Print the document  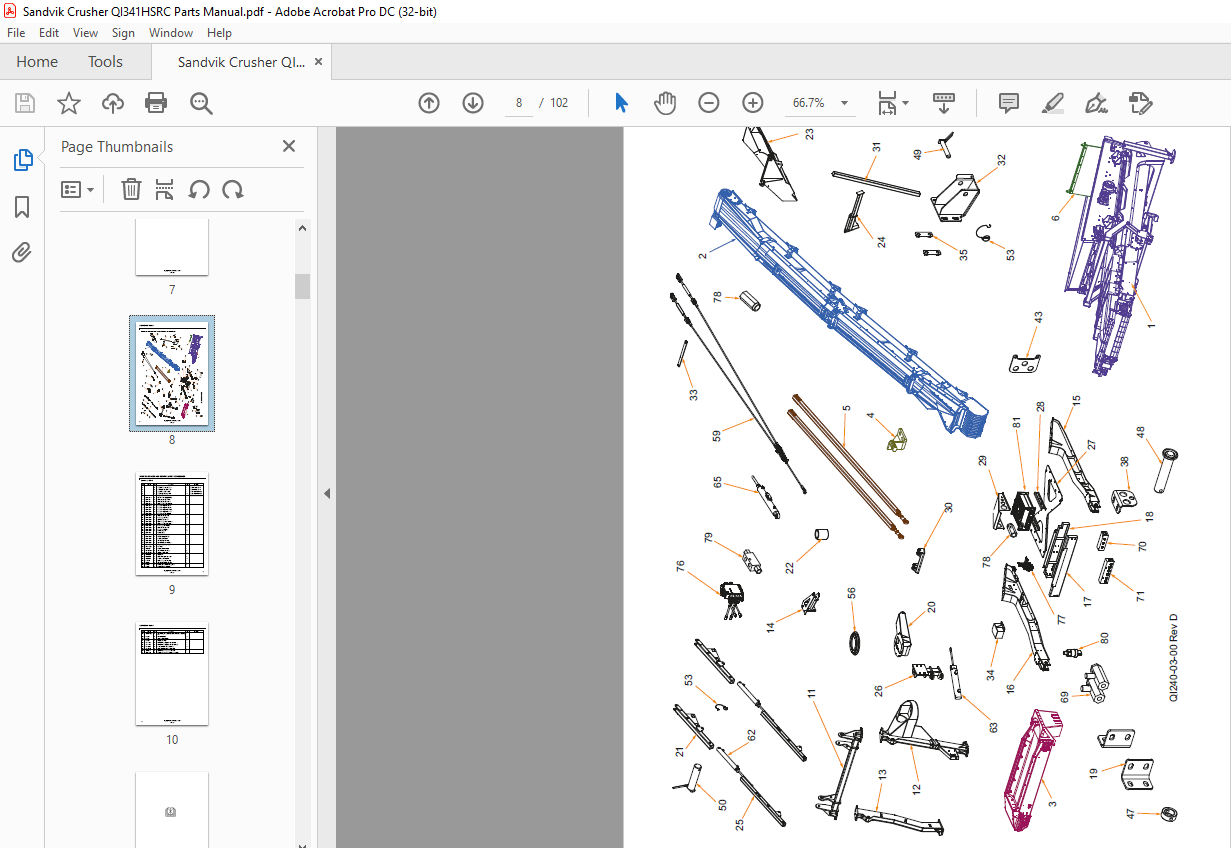[156, 103]
